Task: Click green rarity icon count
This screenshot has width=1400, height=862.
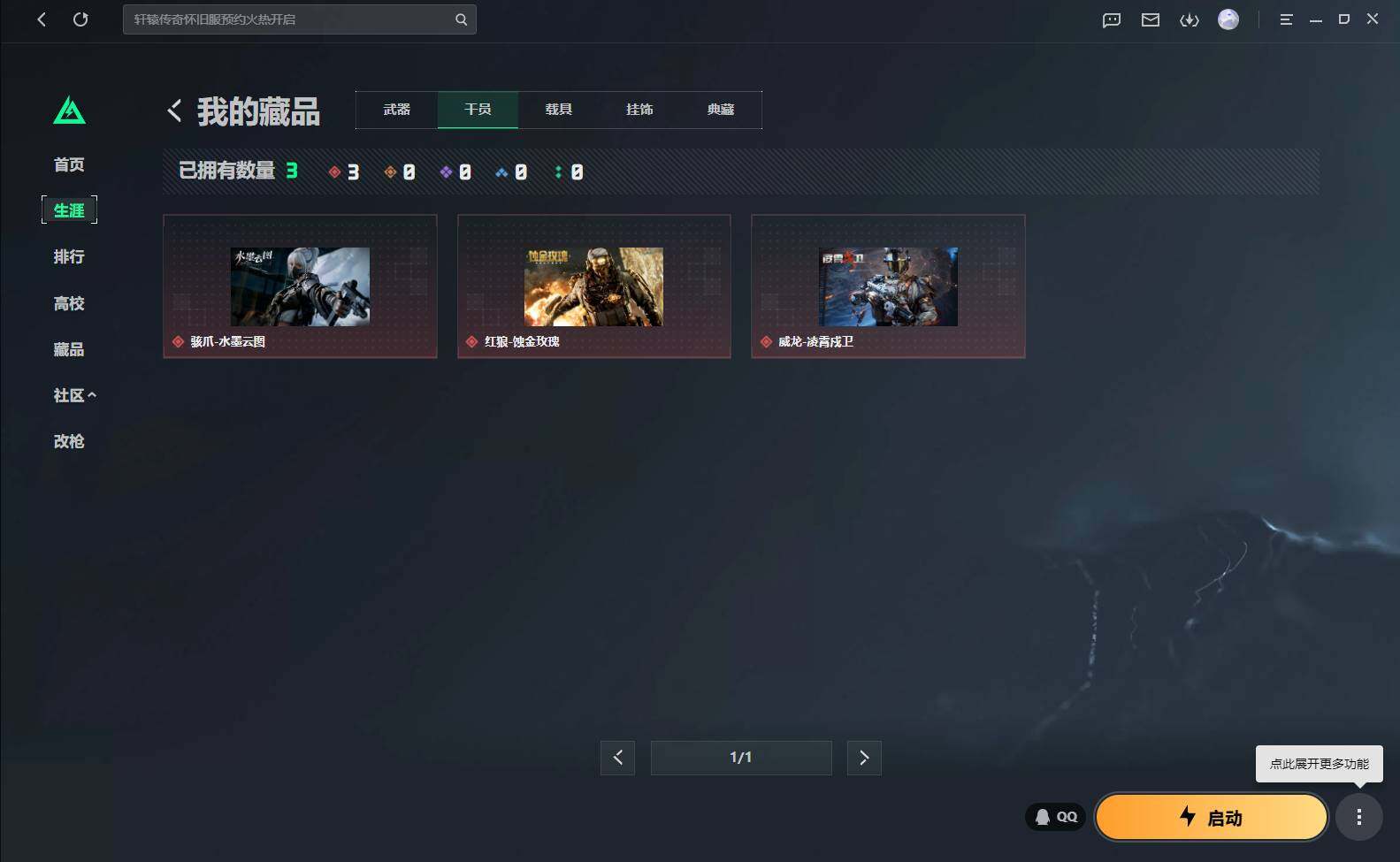Action: 568,172
